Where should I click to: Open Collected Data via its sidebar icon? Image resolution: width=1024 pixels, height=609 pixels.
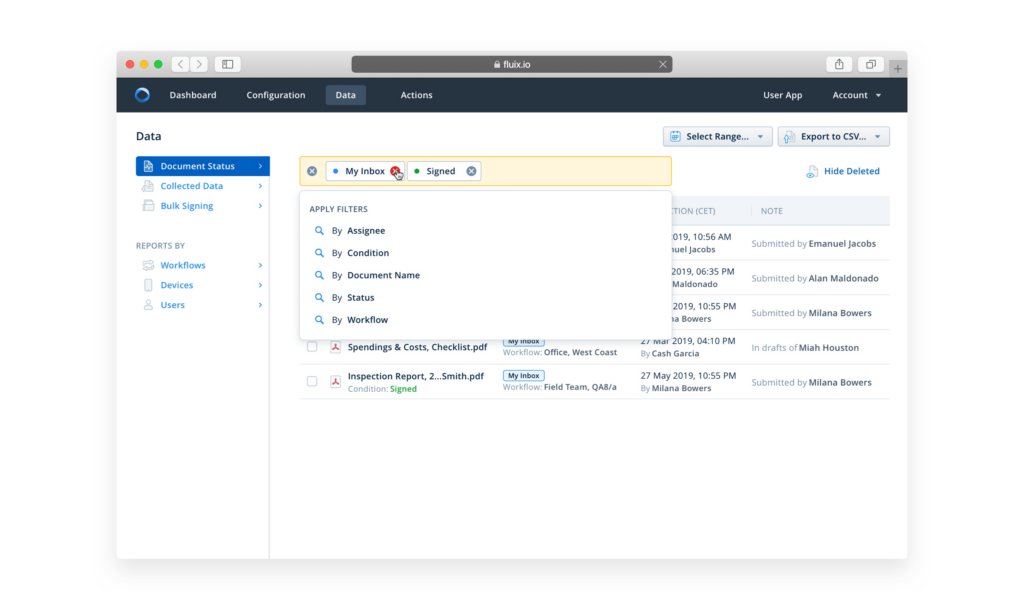click(147, 186)
